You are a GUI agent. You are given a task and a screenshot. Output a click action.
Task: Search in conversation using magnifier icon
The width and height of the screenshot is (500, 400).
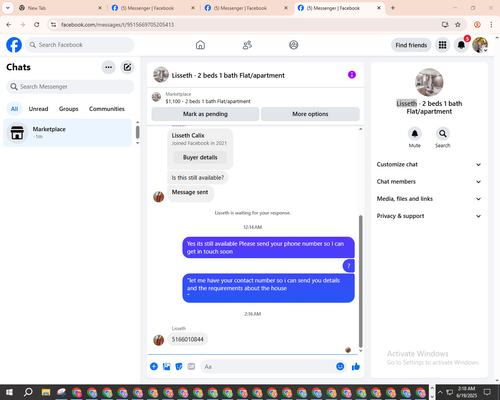443,134
